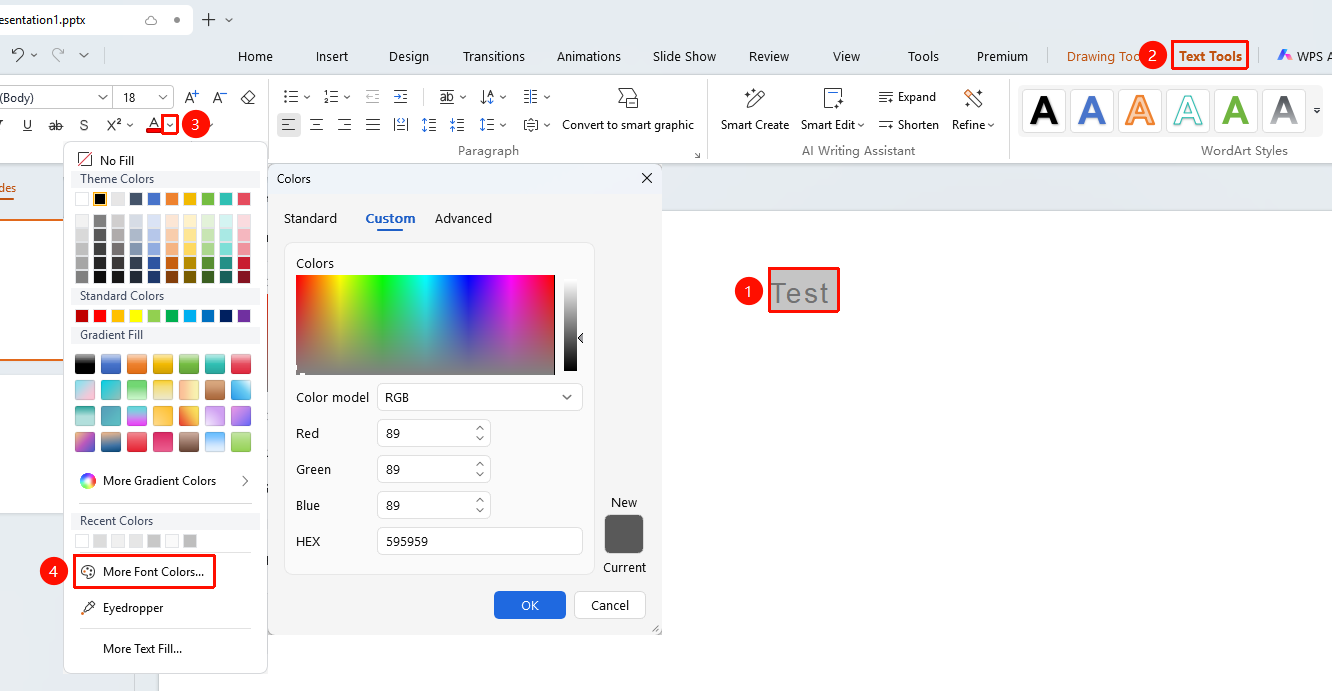1332x691 pixels.
Task: Click the Decrease Font Size icon
Action: point(220,97)
